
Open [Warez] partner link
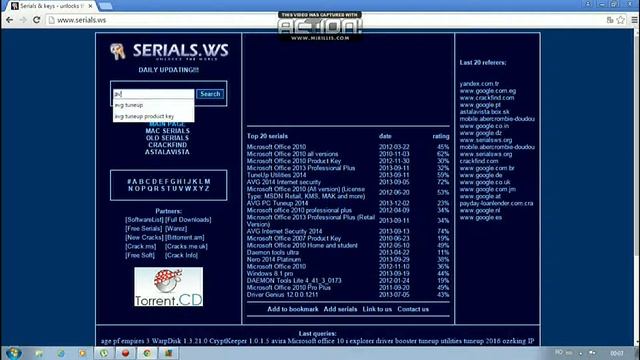coord(176,229)
